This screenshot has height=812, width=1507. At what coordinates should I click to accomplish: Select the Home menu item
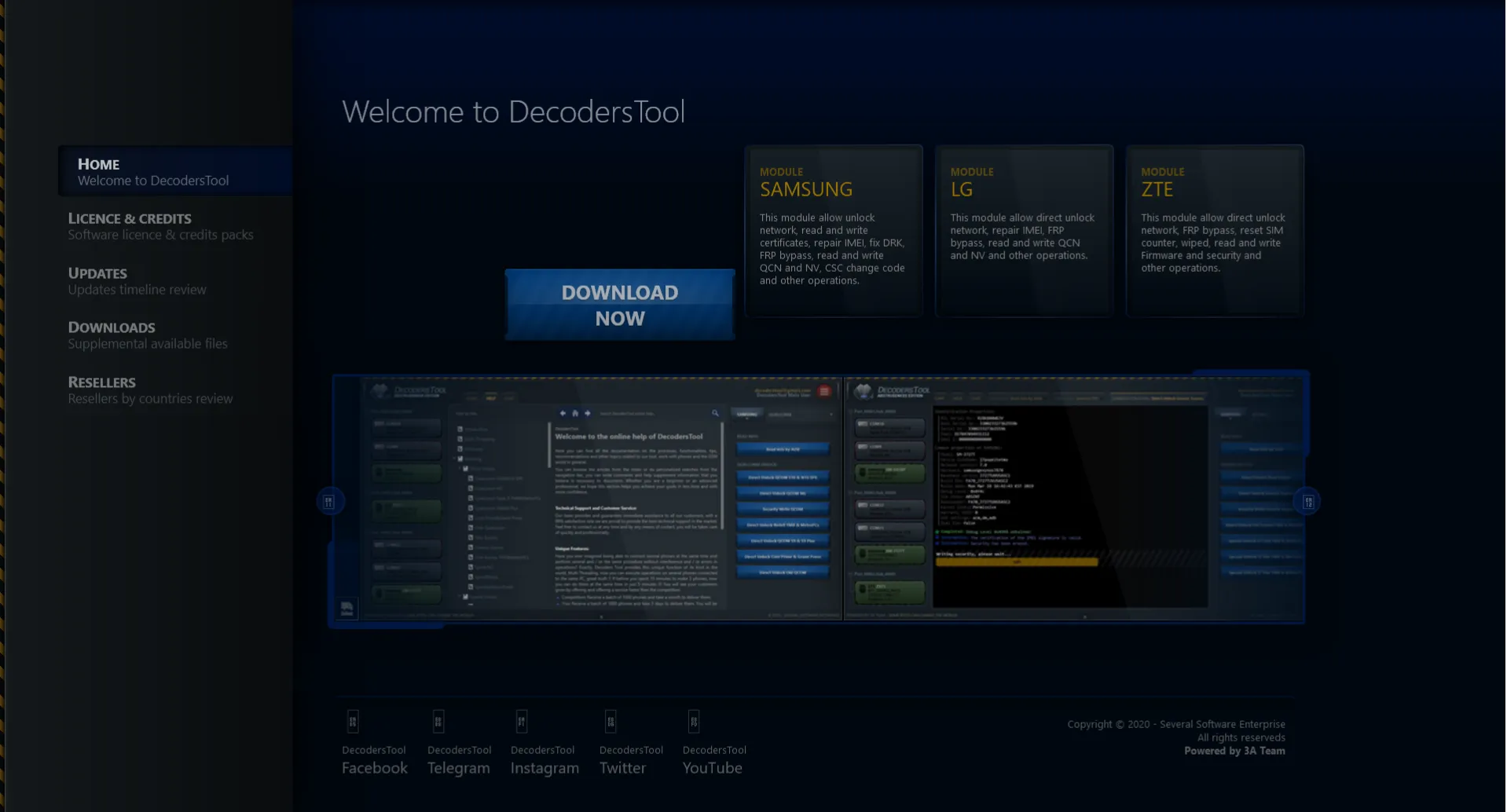pos(153,172)
